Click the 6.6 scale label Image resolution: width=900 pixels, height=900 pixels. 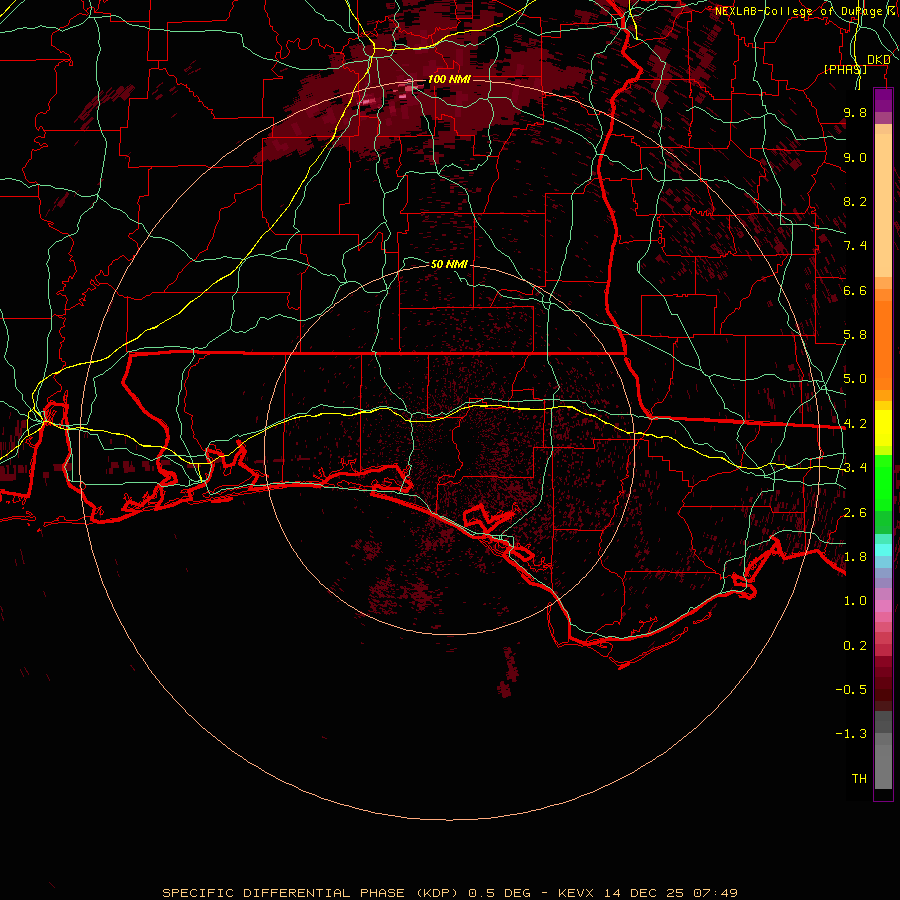click(x=855, y=290)
